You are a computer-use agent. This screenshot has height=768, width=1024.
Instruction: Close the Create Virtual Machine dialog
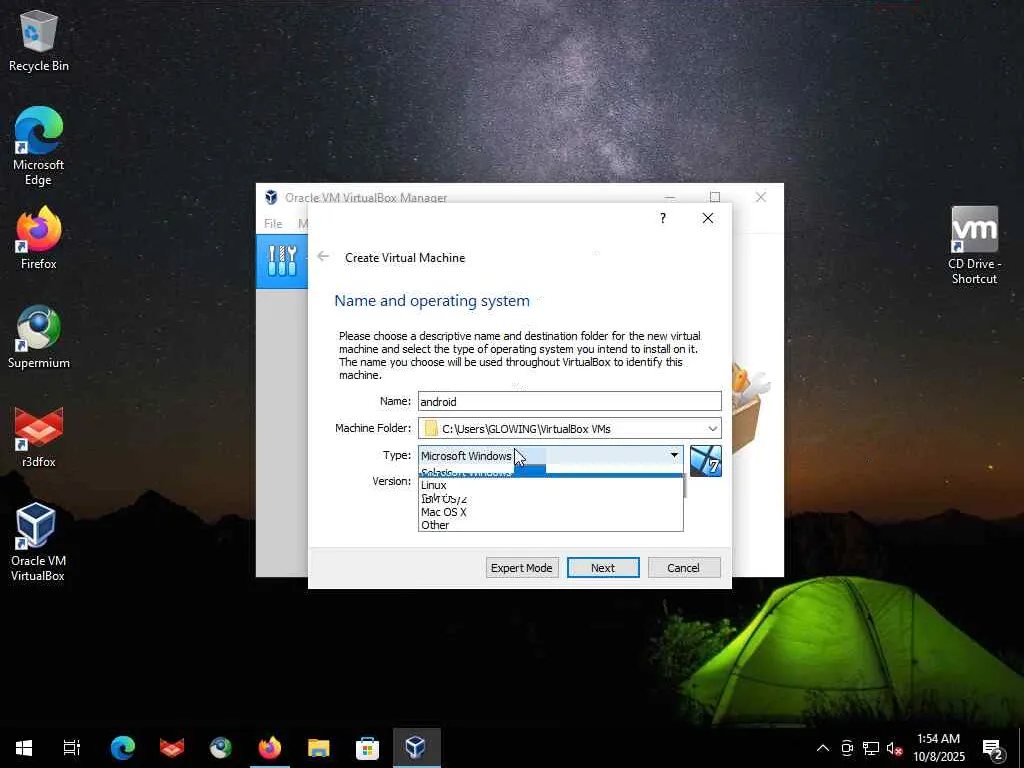pyautogui.click(x=708, y=218)
